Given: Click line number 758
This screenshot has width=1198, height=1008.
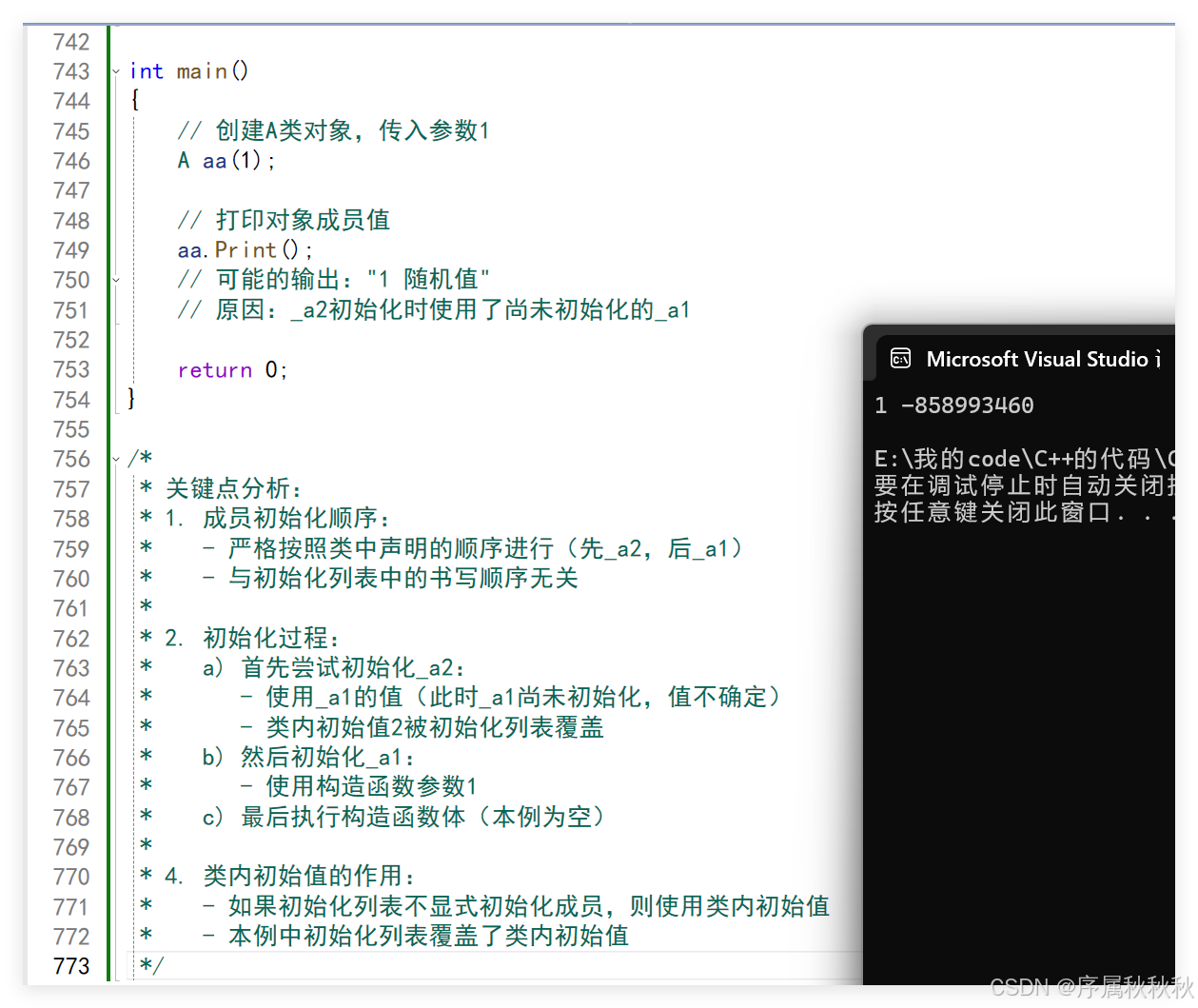Looking at the screenshot, I should click(71, 519).
